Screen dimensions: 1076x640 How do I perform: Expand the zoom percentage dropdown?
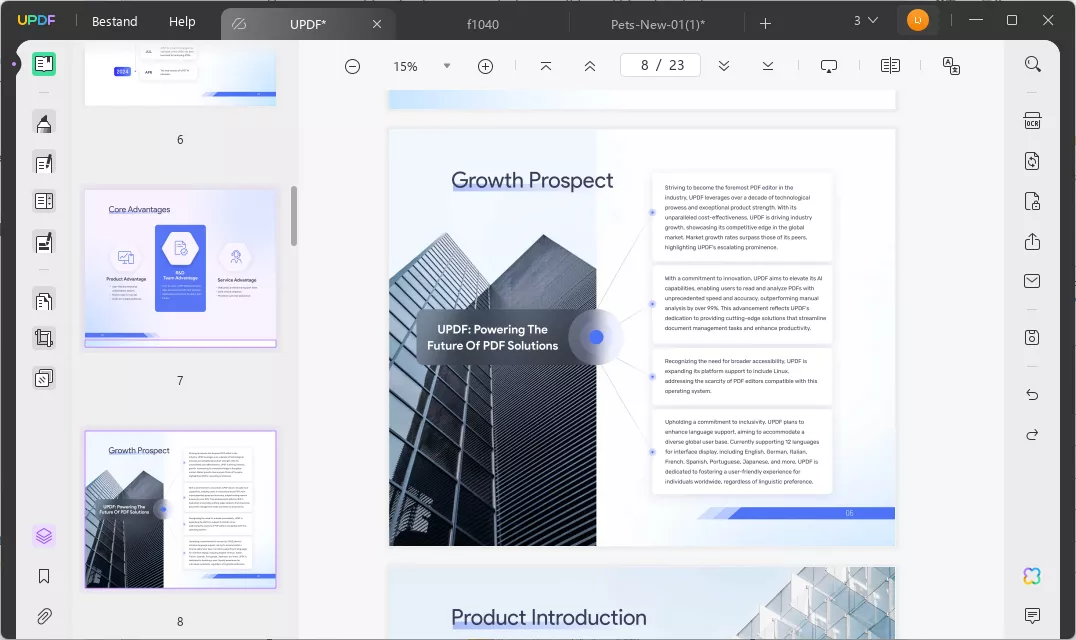(446, 66)
